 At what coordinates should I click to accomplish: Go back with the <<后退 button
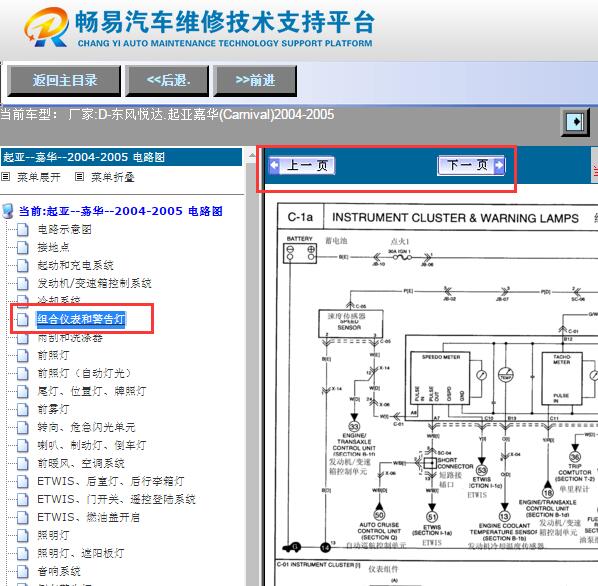pyautogui.click(x=167, y=80)
